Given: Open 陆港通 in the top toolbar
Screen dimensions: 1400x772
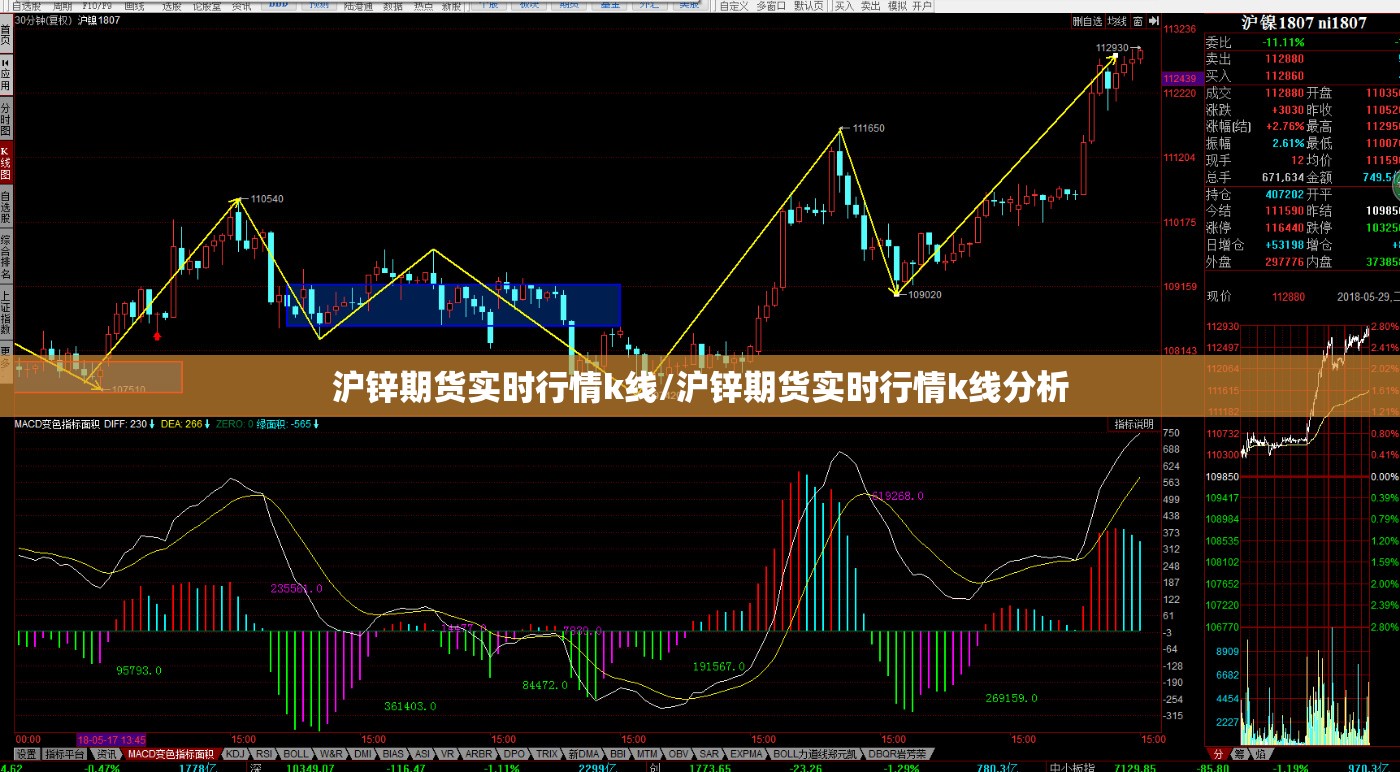Looking at the screenshot, I should [358, 6].
